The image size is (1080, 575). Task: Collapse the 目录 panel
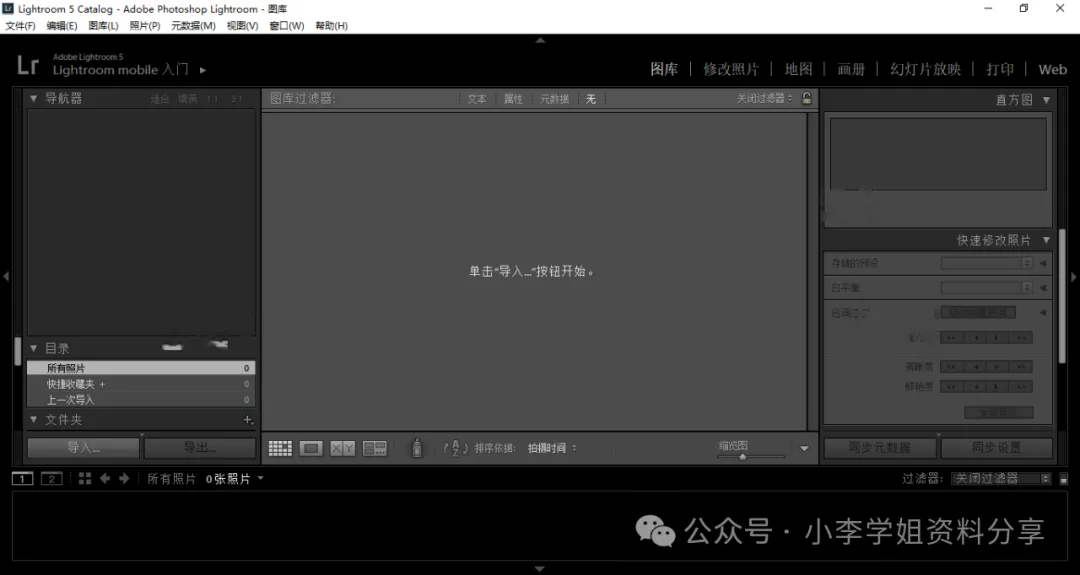tap(33, 348)
